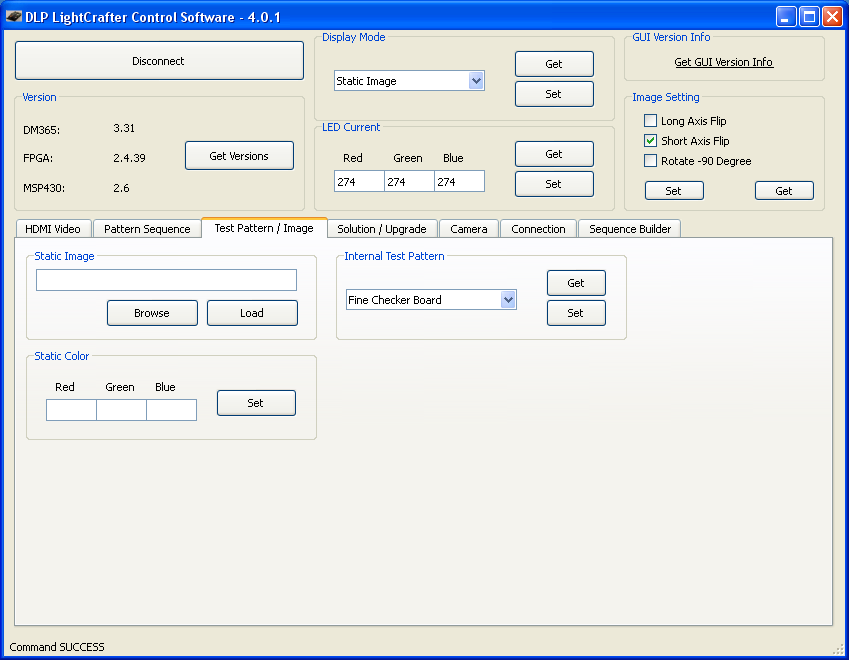Click the Browse button for Static Image
Screen dimensions: 849x660
click(152, 313)
